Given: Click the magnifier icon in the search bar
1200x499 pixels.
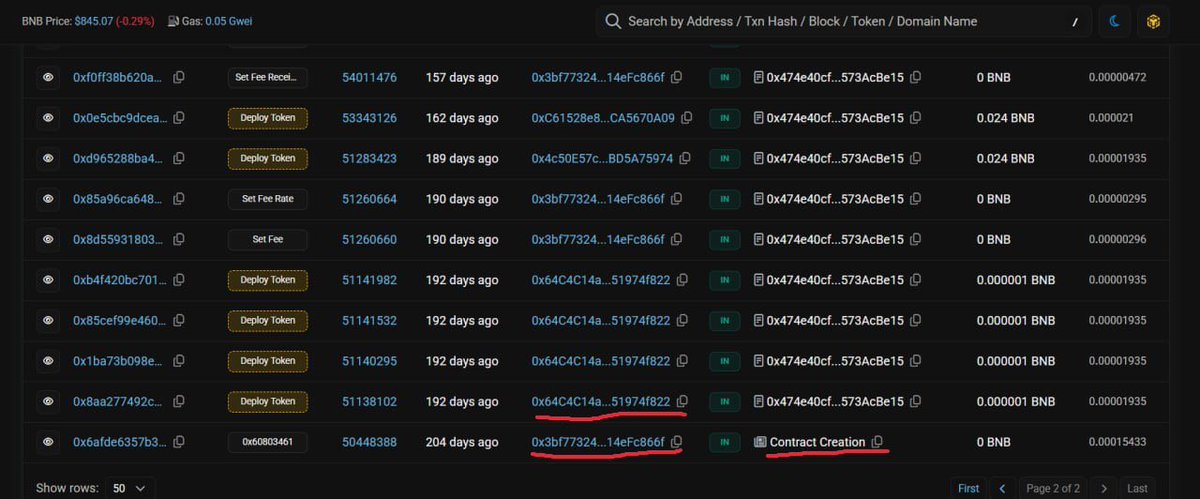Looking at the screenshot, I should [613, 21].
